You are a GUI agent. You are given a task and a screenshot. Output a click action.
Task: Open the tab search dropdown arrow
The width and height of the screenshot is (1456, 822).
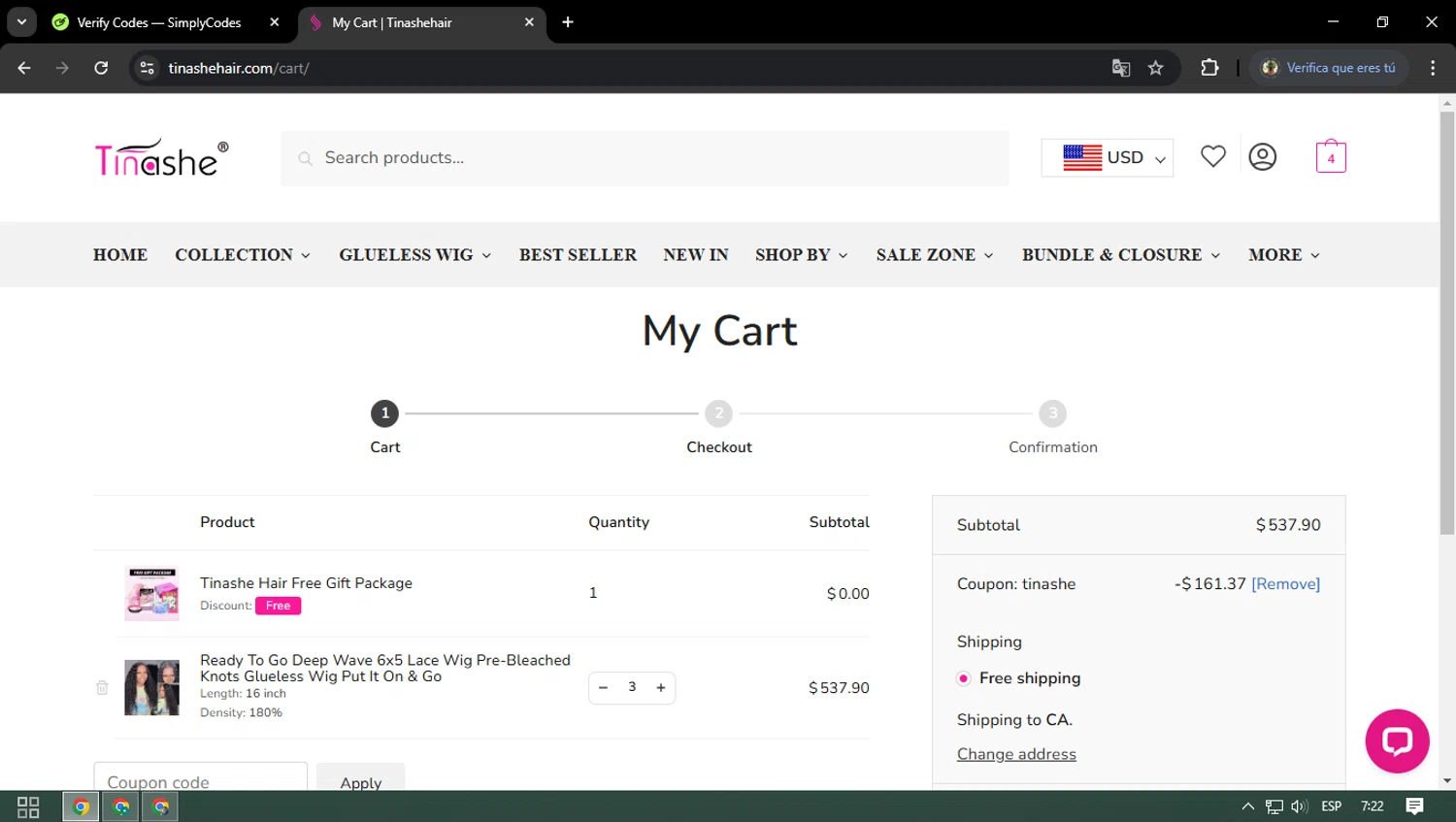21,22
